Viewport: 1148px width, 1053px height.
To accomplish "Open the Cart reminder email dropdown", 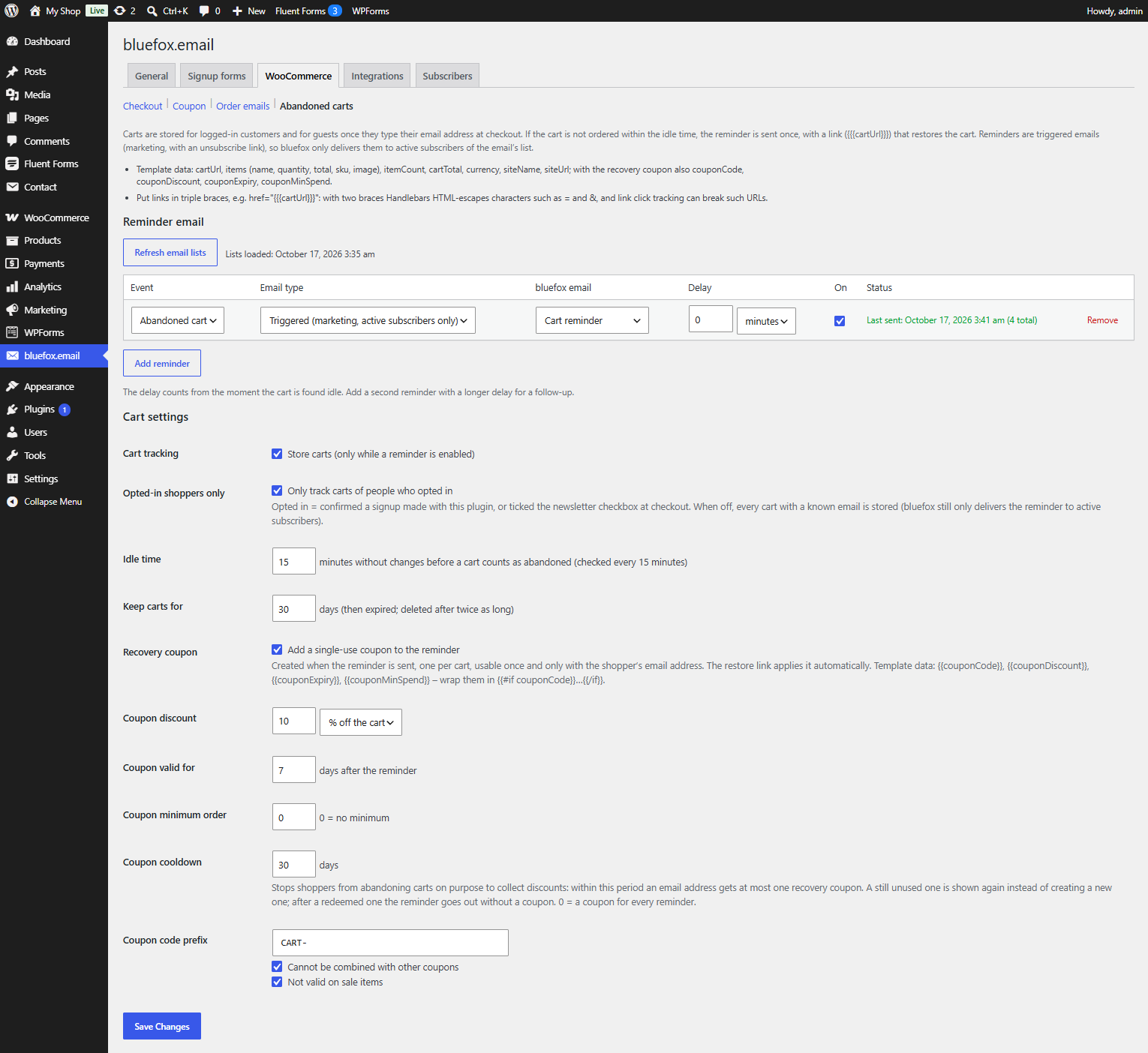I will (592, 320).
